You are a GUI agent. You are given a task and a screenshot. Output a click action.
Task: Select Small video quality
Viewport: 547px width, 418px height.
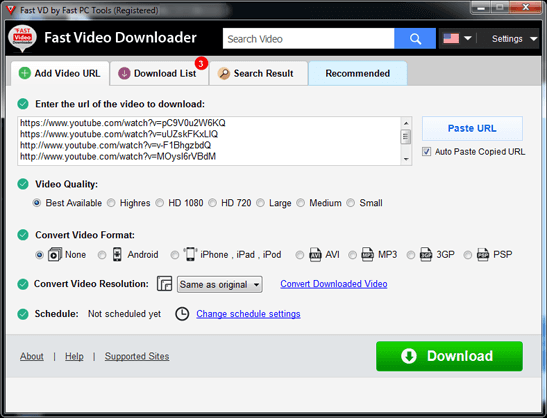click(x=351, y=203)
